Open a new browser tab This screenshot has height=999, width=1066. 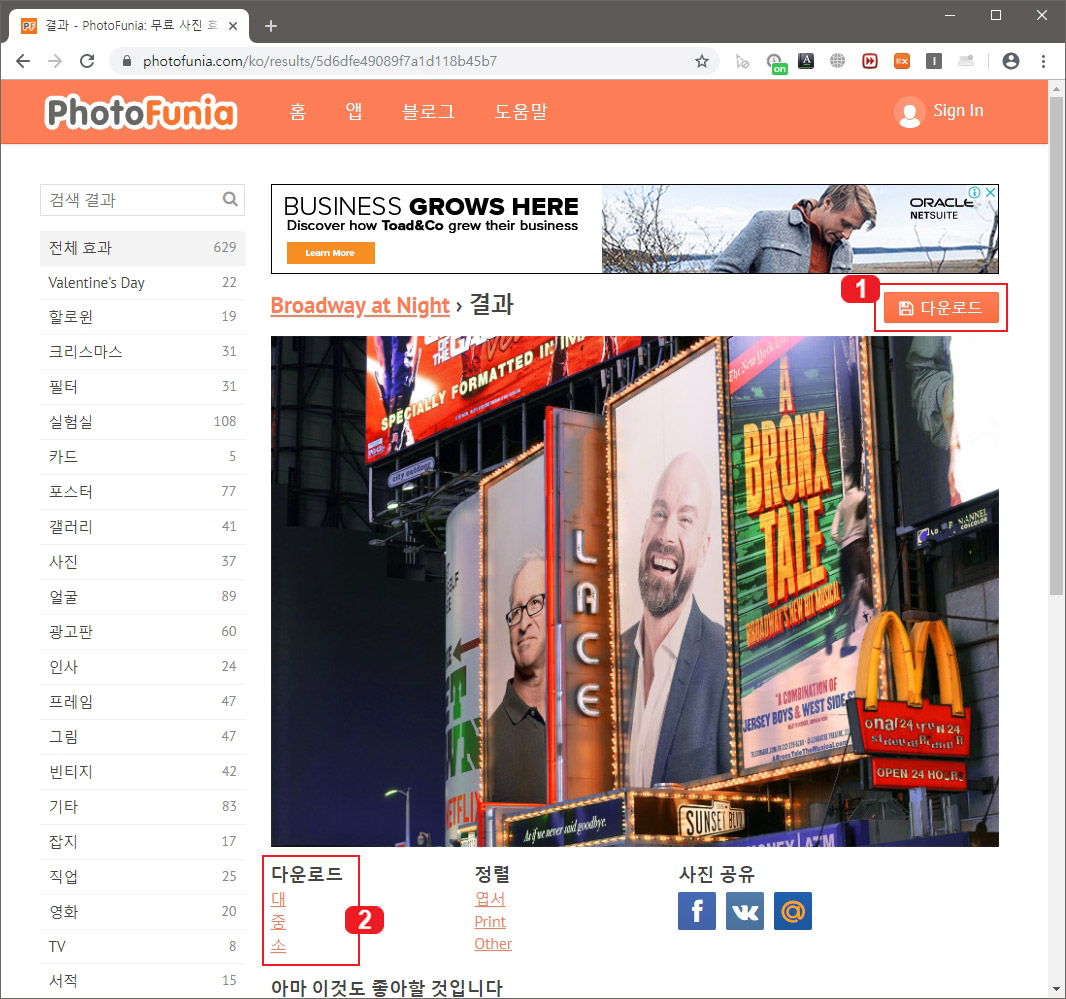[x=271, y=26]
